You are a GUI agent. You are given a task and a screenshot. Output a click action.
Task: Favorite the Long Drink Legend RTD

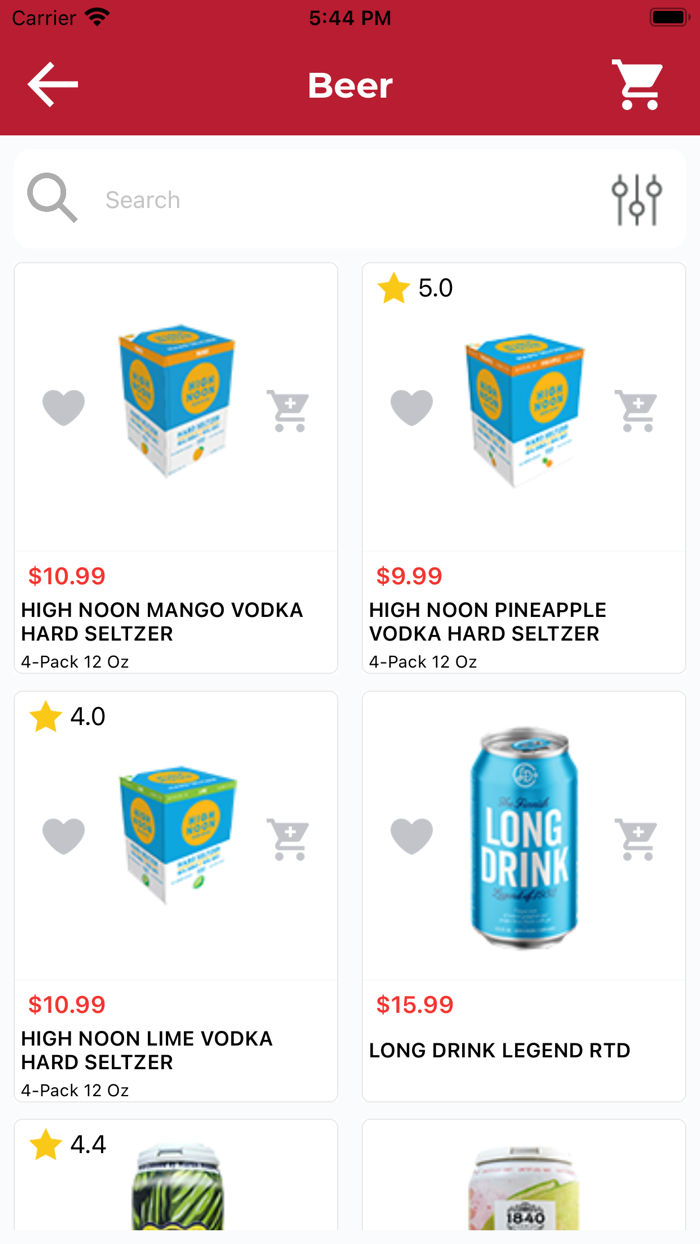coord(412,836)
